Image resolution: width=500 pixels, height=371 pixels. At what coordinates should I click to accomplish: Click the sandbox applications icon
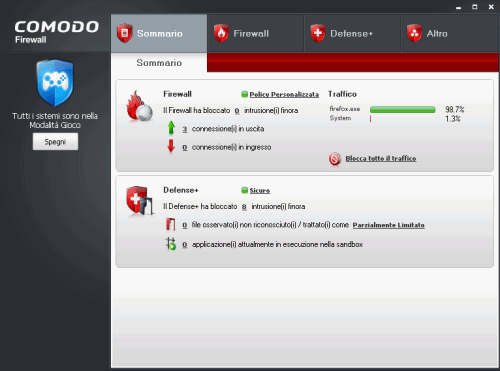click(x=171, y=244)
